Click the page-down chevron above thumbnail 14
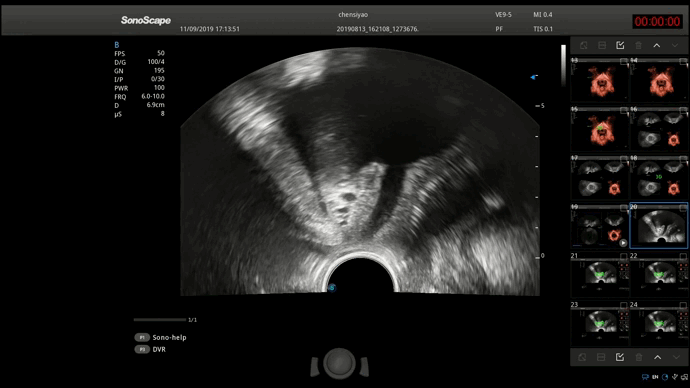The height and width of the screenshot is (388, 690). (x=675, y=45)
